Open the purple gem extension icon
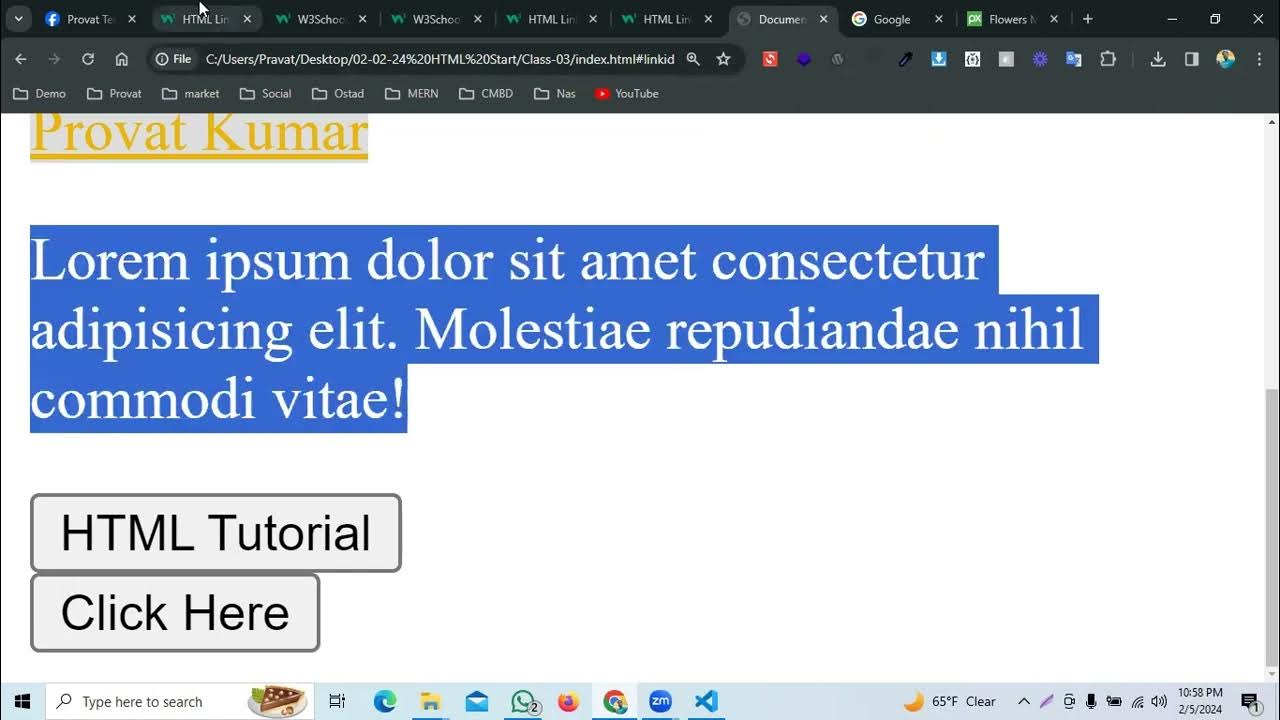The height and width of the screenshot is (720, 1280). [x=804, y=59]
